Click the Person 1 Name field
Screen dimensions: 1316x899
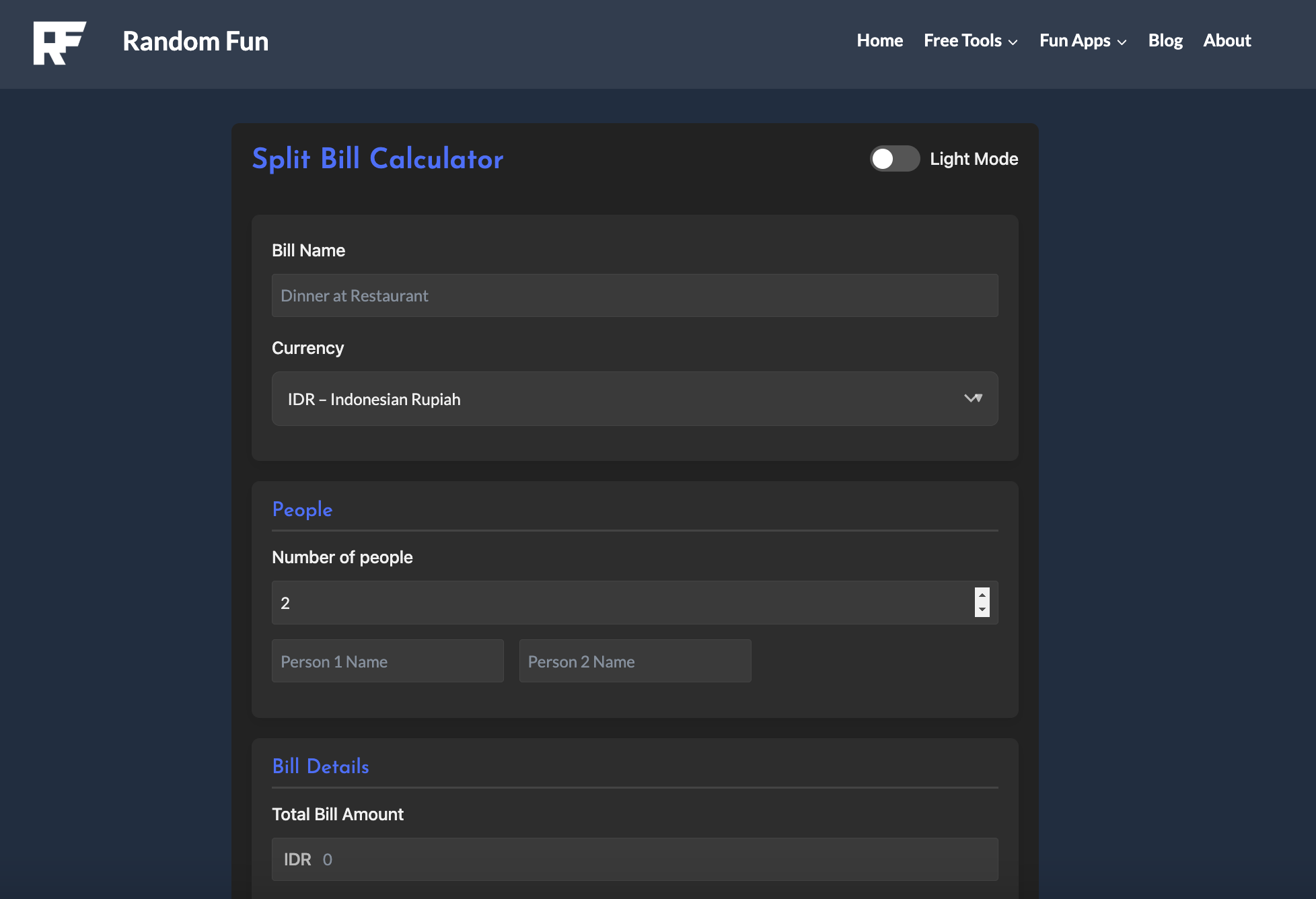click(x=387, y=661)
